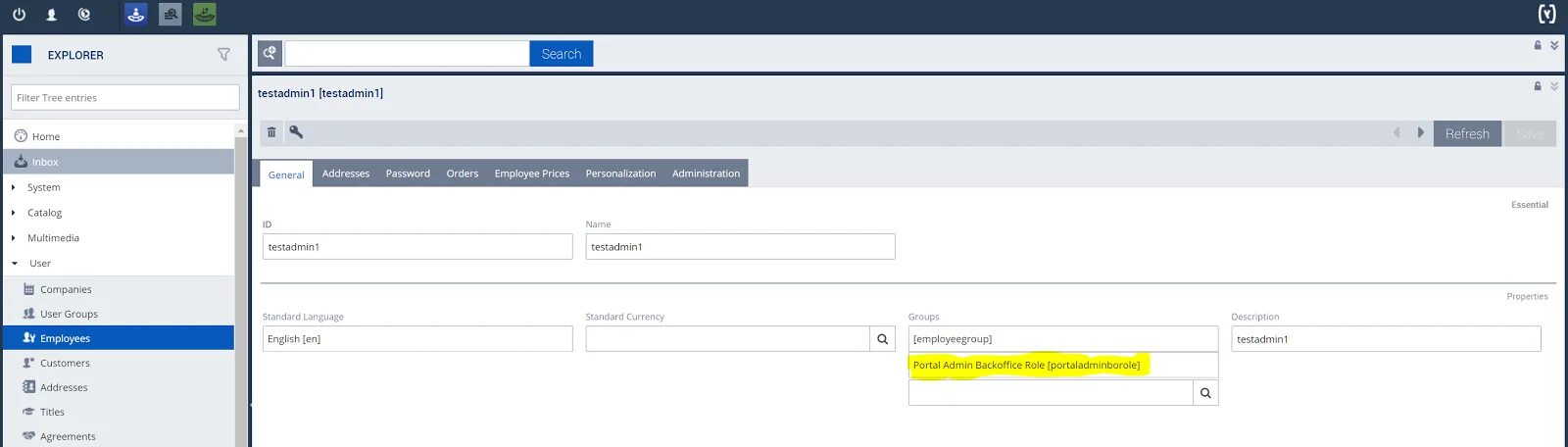Image resolution: width=1568 pixels, height=447 pixels.
Task: Click the Refresh button
Action: (1467, 133)
